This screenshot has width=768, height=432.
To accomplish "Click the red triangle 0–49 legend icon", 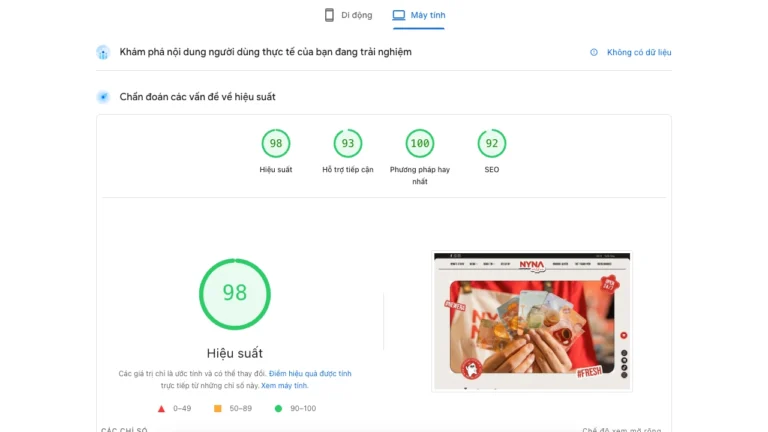I will point(161,408).
